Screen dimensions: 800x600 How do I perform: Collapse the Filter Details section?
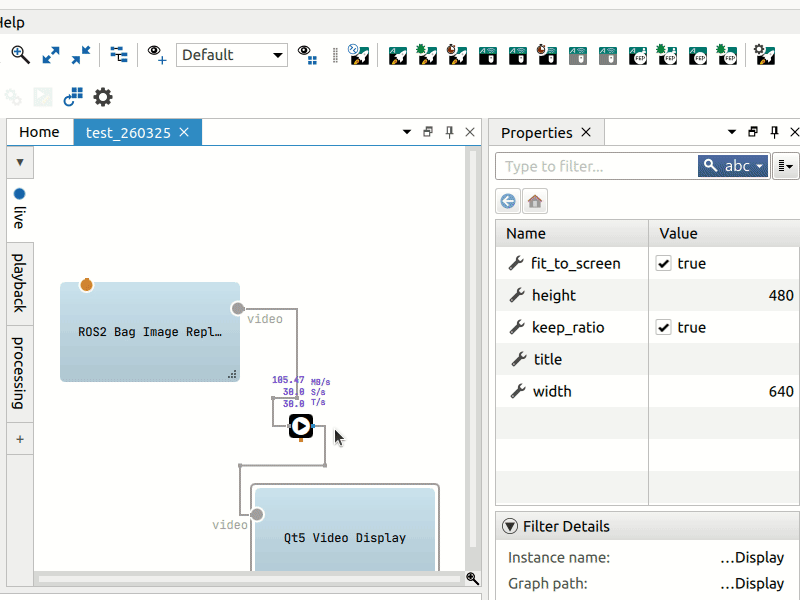510,526
